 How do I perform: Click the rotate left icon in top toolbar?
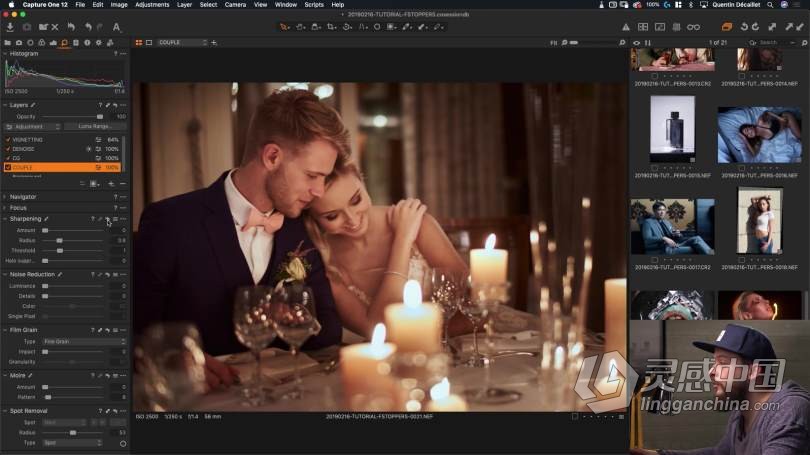tap(744, 27)
